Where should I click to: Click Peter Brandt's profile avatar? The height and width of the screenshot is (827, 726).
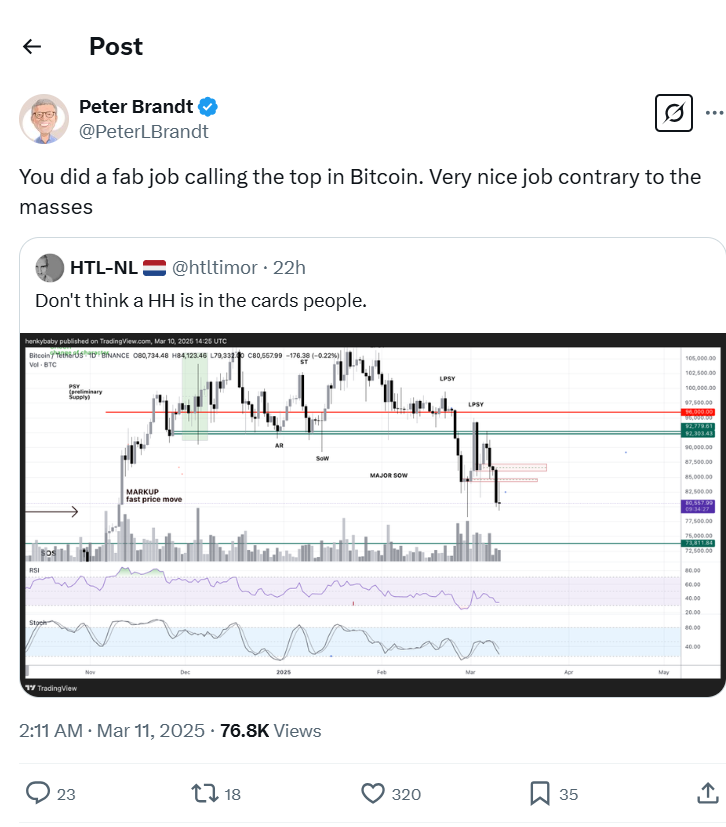43,119
